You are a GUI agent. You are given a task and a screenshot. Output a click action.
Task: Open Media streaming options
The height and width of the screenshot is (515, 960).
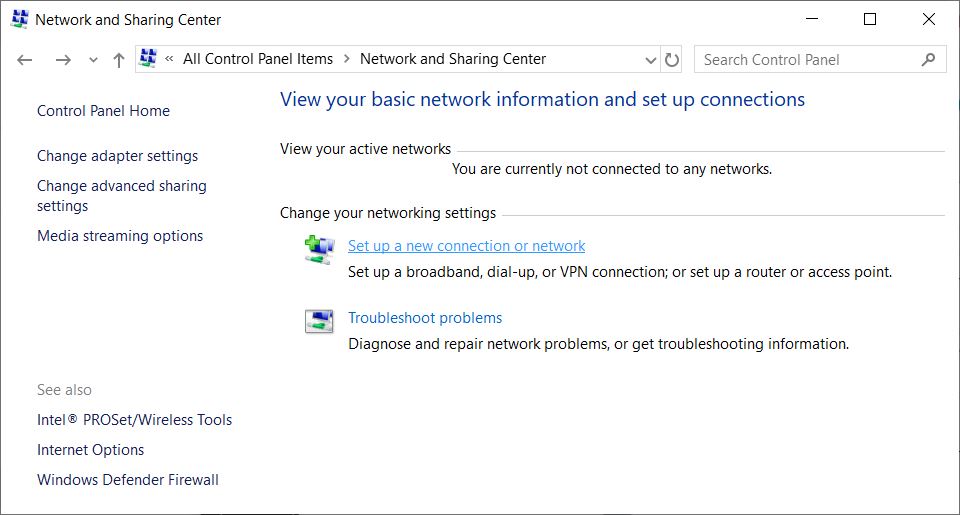(x=120, y=236)
